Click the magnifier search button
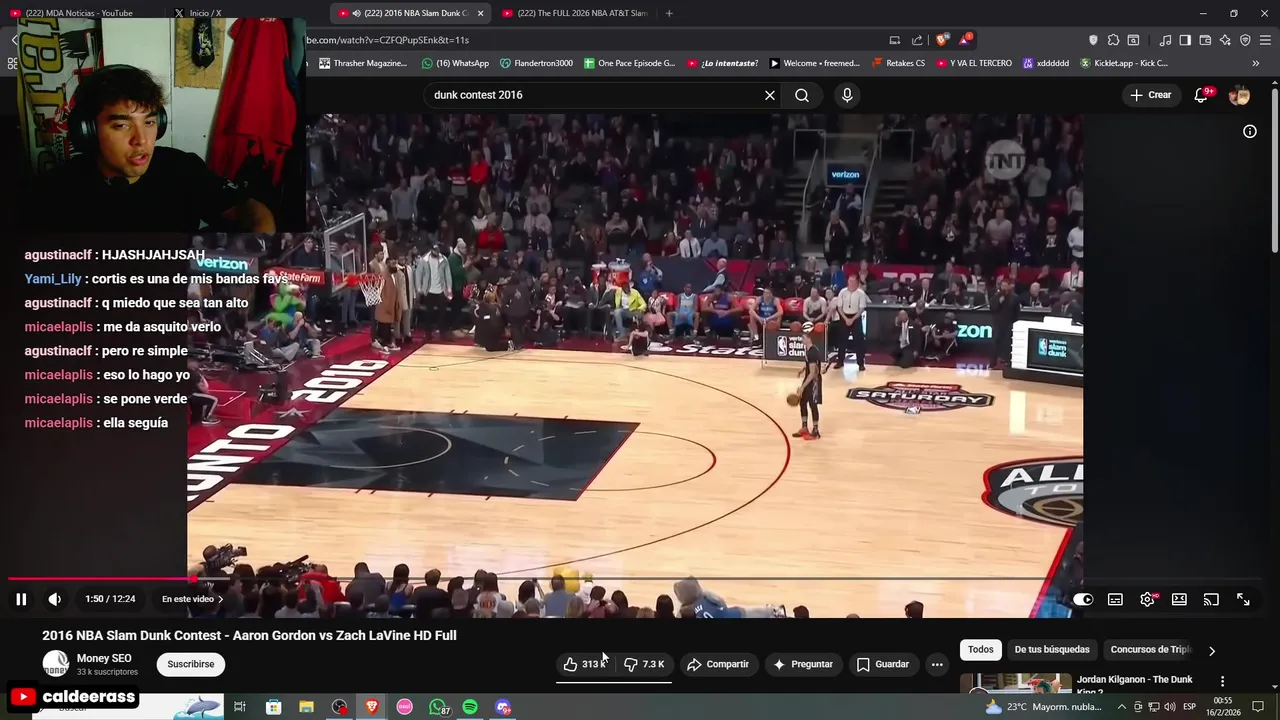 click(802, 95)
